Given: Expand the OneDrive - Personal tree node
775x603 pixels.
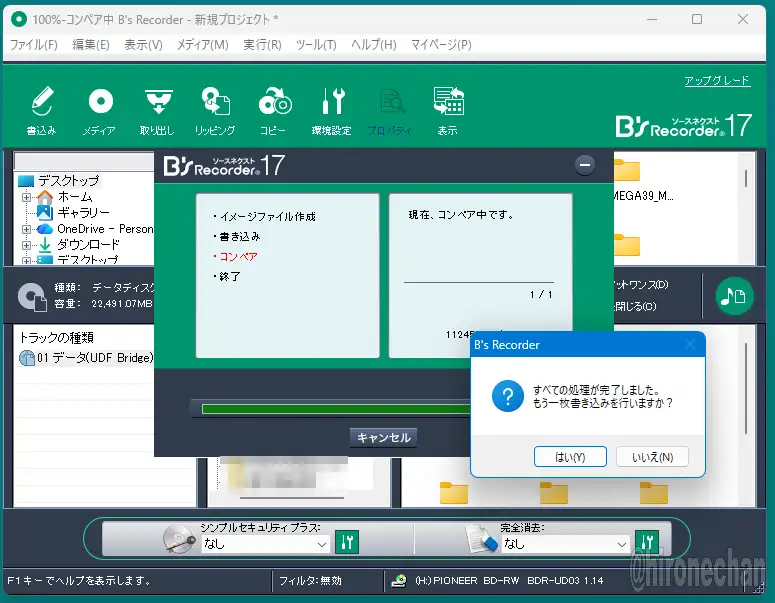Looking at the screenshot, I should coord(27,229).
